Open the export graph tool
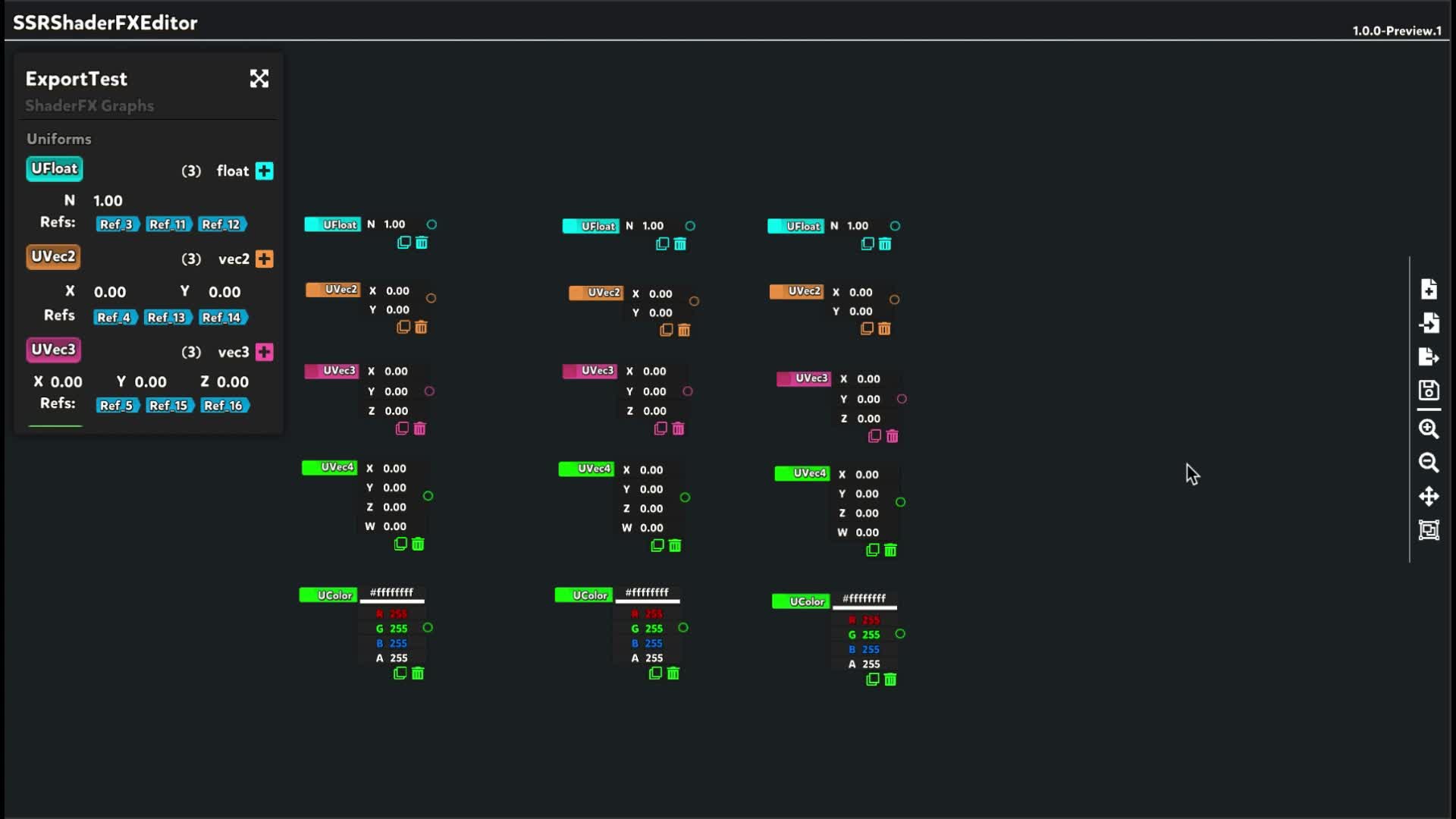 [x=1429, y=356]
